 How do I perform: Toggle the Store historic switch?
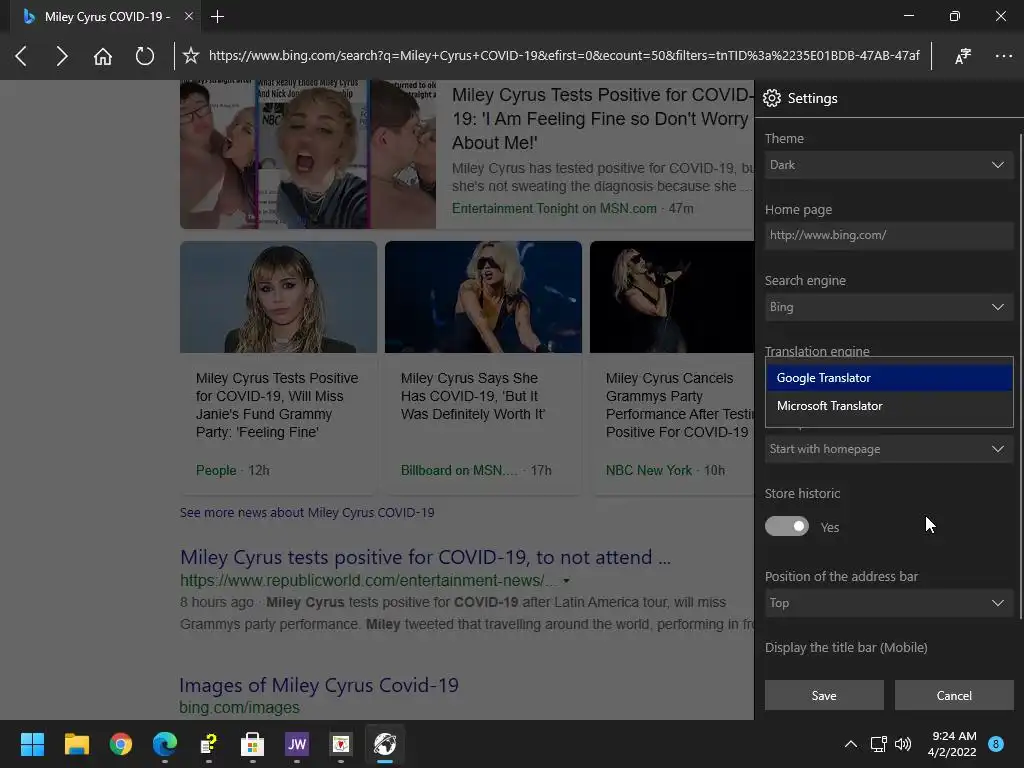(787, 526)
